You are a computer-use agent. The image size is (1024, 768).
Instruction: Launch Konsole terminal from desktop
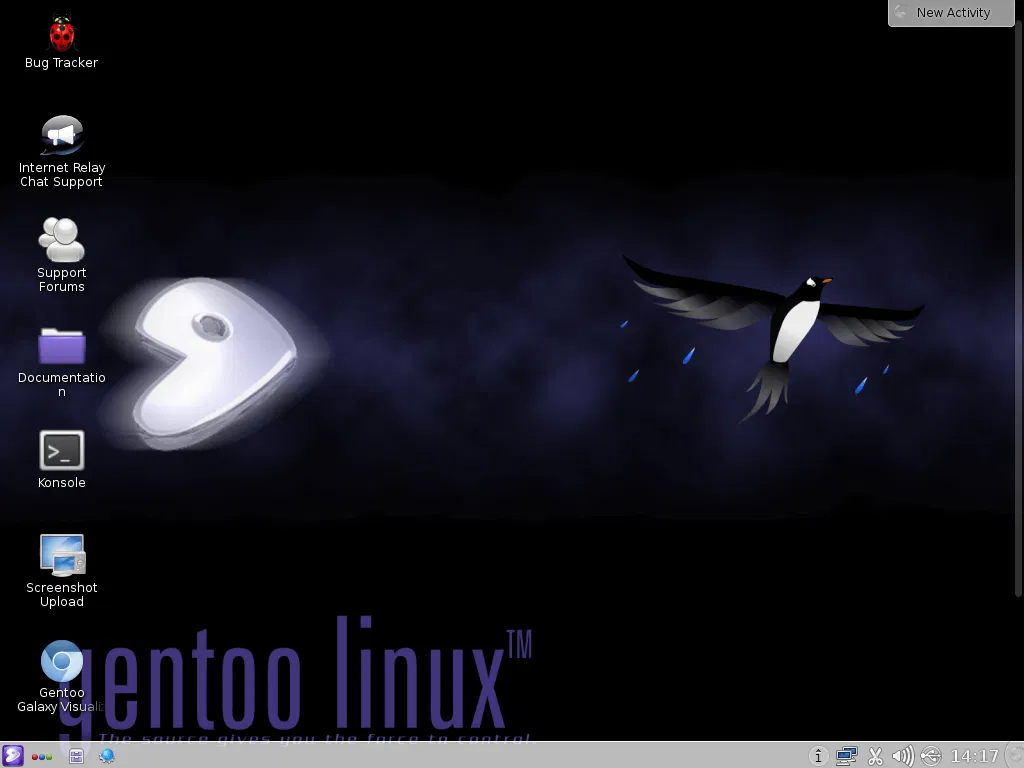click(61, 451)
